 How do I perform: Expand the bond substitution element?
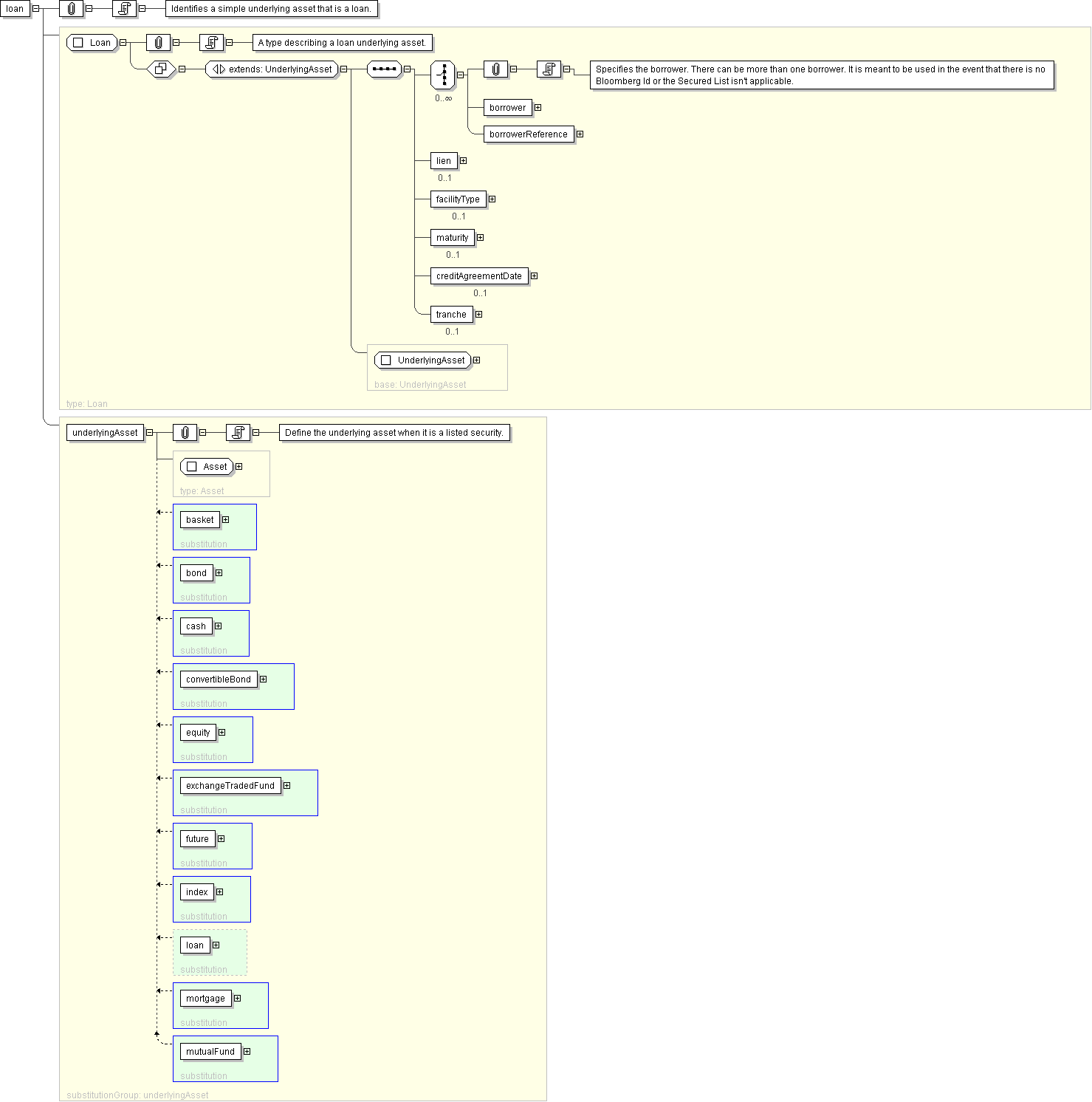pos(219,573)
